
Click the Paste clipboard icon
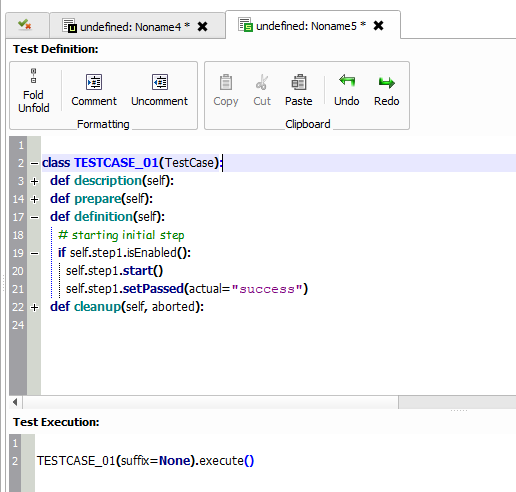click(x=299, y=82)
